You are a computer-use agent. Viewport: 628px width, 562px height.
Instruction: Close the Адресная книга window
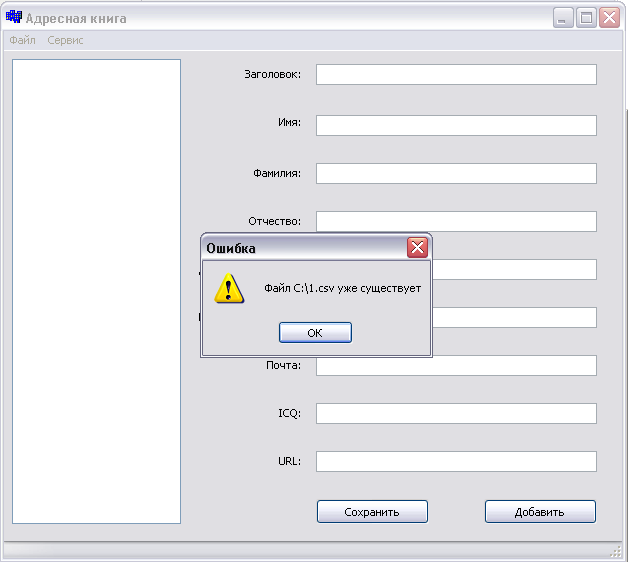click(609, 18)
